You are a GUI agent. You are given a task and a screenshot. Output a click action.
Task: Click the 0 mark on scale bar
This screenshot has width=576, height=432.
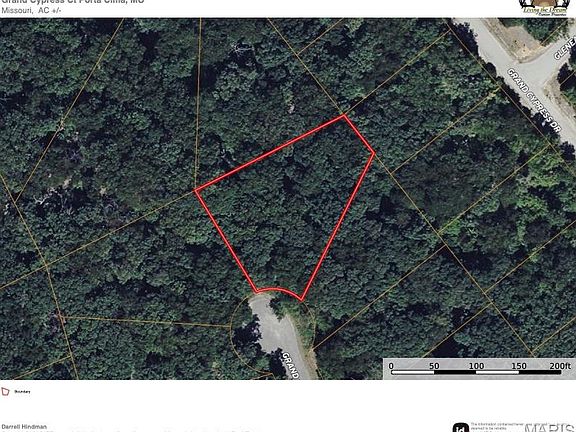[x=391, y=366]
